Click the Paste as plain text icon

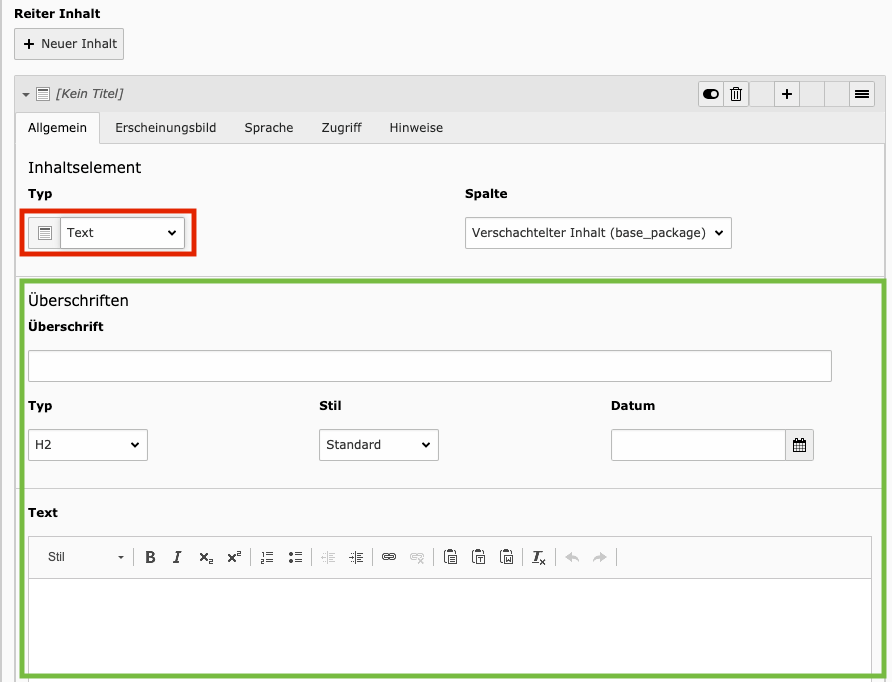click(479, 557)
